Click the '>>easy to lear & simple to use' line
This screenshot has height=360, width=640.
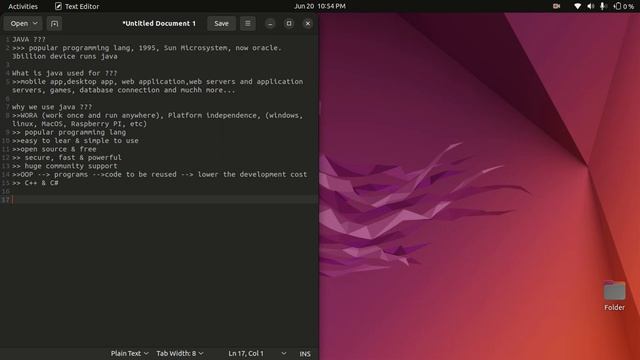point(75,140)
